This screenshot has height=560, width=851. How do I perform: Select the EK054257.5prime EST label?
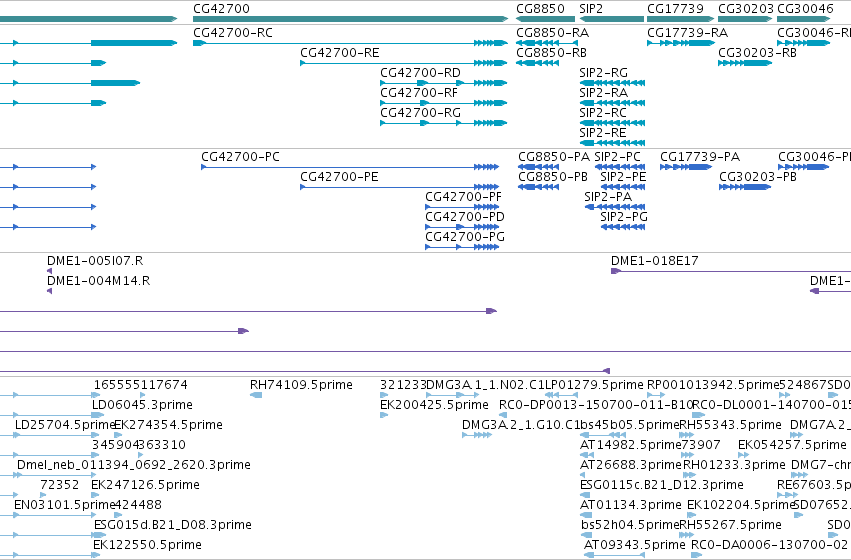point(792,445)
